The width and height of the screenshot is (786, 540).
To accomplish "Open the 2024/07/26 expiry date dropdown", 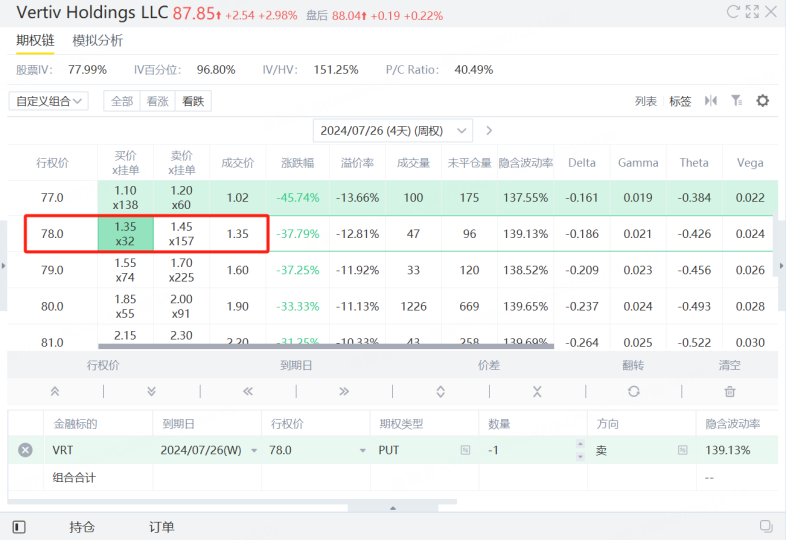I will (393, 130).
